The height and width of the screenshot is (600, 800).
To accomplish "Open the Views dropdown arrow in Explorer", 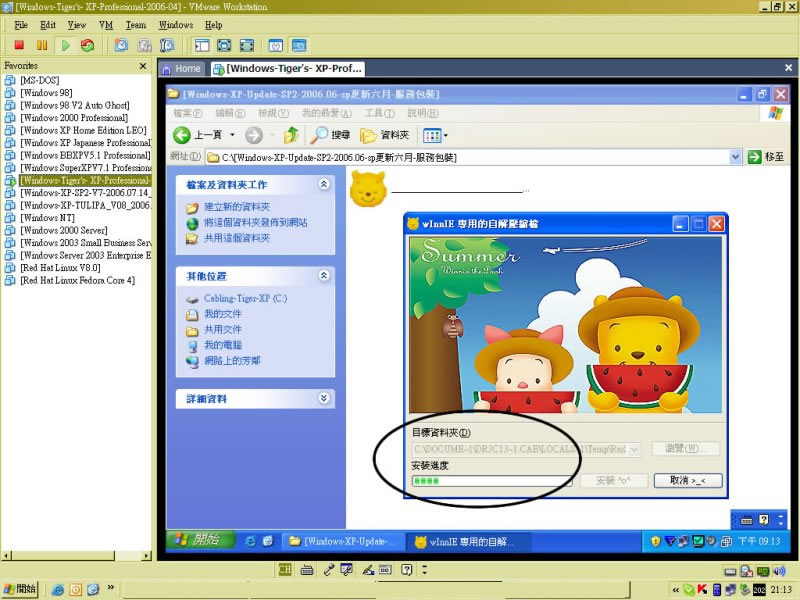I will click(445, 135).
